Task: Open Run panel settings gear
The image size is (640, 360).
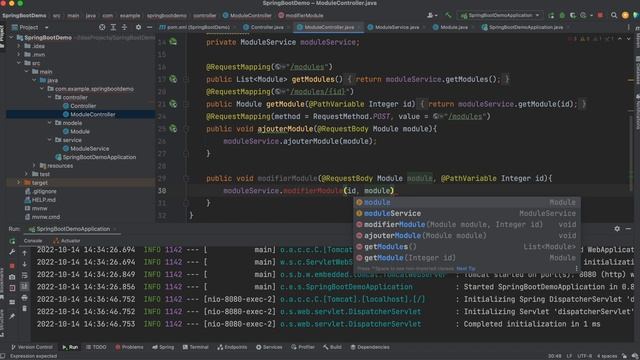Action: (617, 229)
